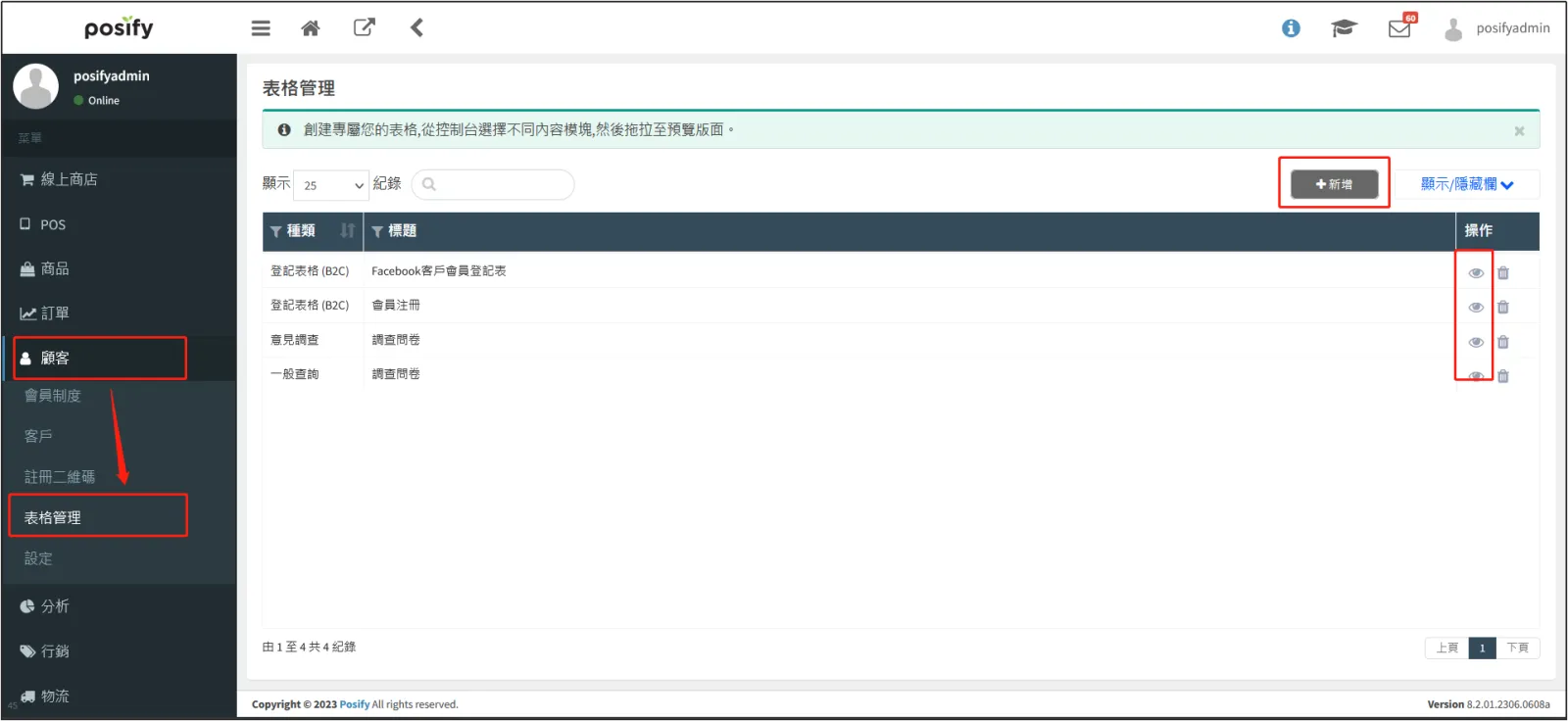Click the search records input field
Image resolution: width=1568 pixels, height=721 pixels.
coord(493,184)
